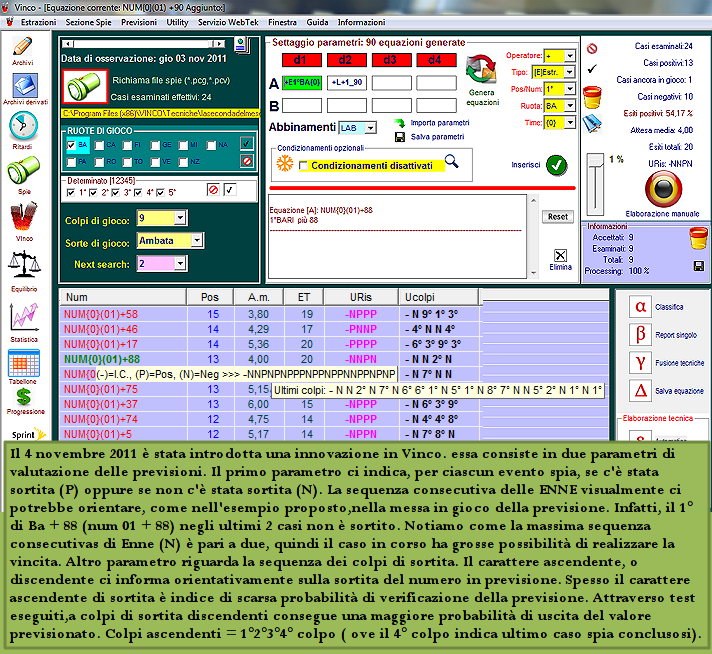Open the Pos/Num dropdown

pyautogui.click(x=569, y=89)
